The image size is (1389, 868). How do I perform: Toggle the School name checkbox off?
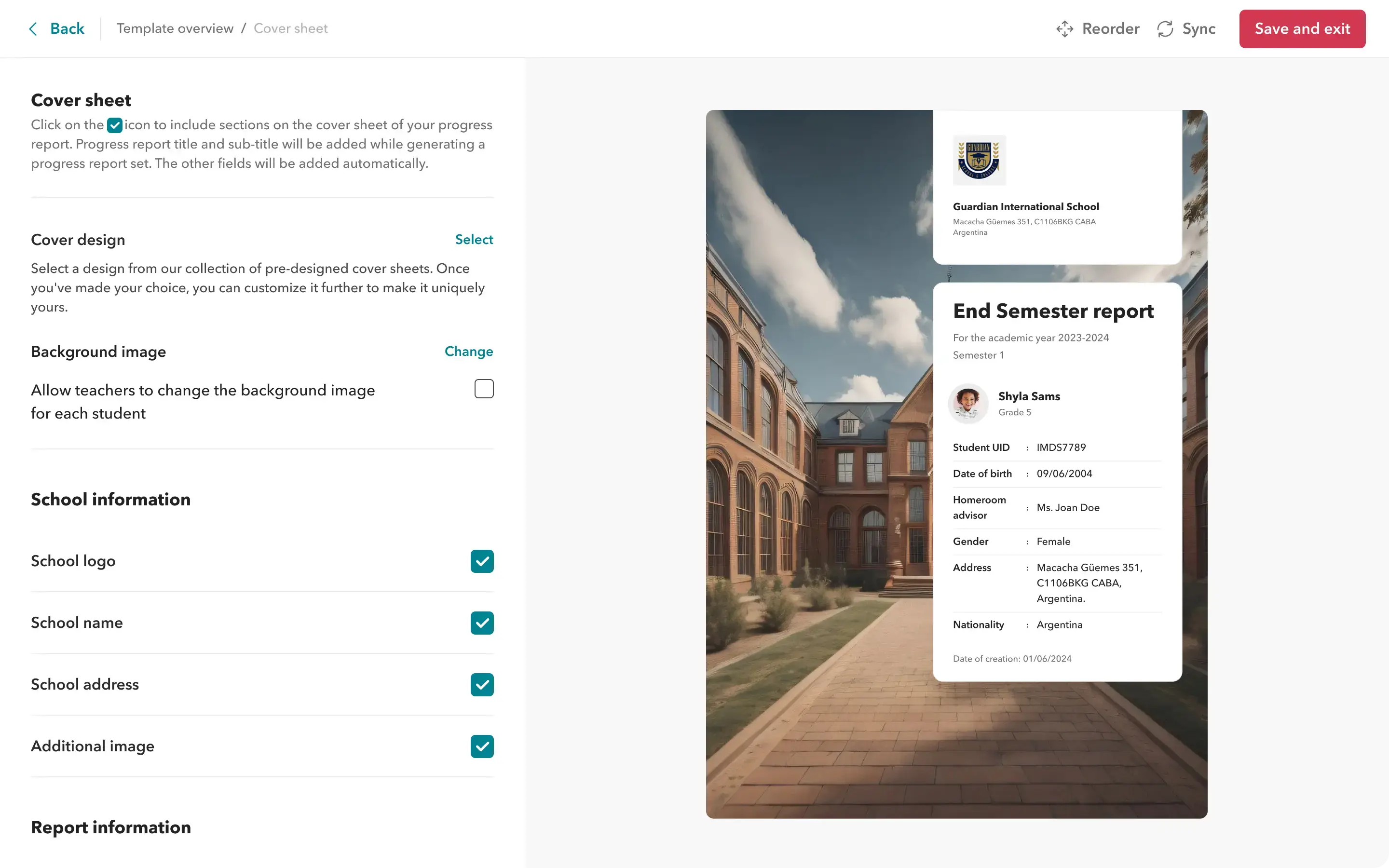(x=482, y=623)
